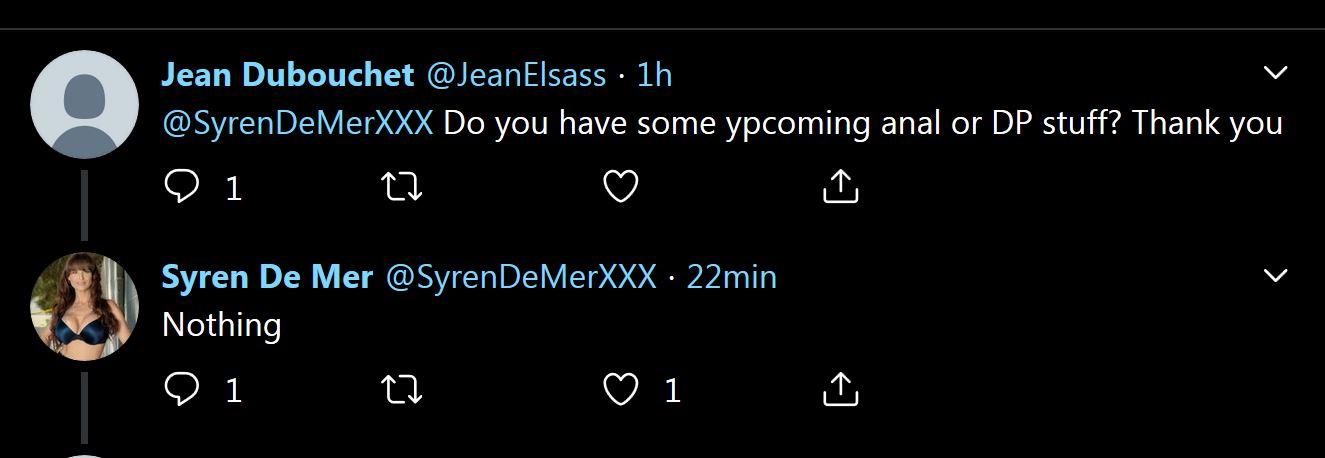This screenshot has width=1325, height=458.
Task: Expand the options chevron on Syren De Mer's tweet
Action: pyautogui.click(x=1275, y=275)
